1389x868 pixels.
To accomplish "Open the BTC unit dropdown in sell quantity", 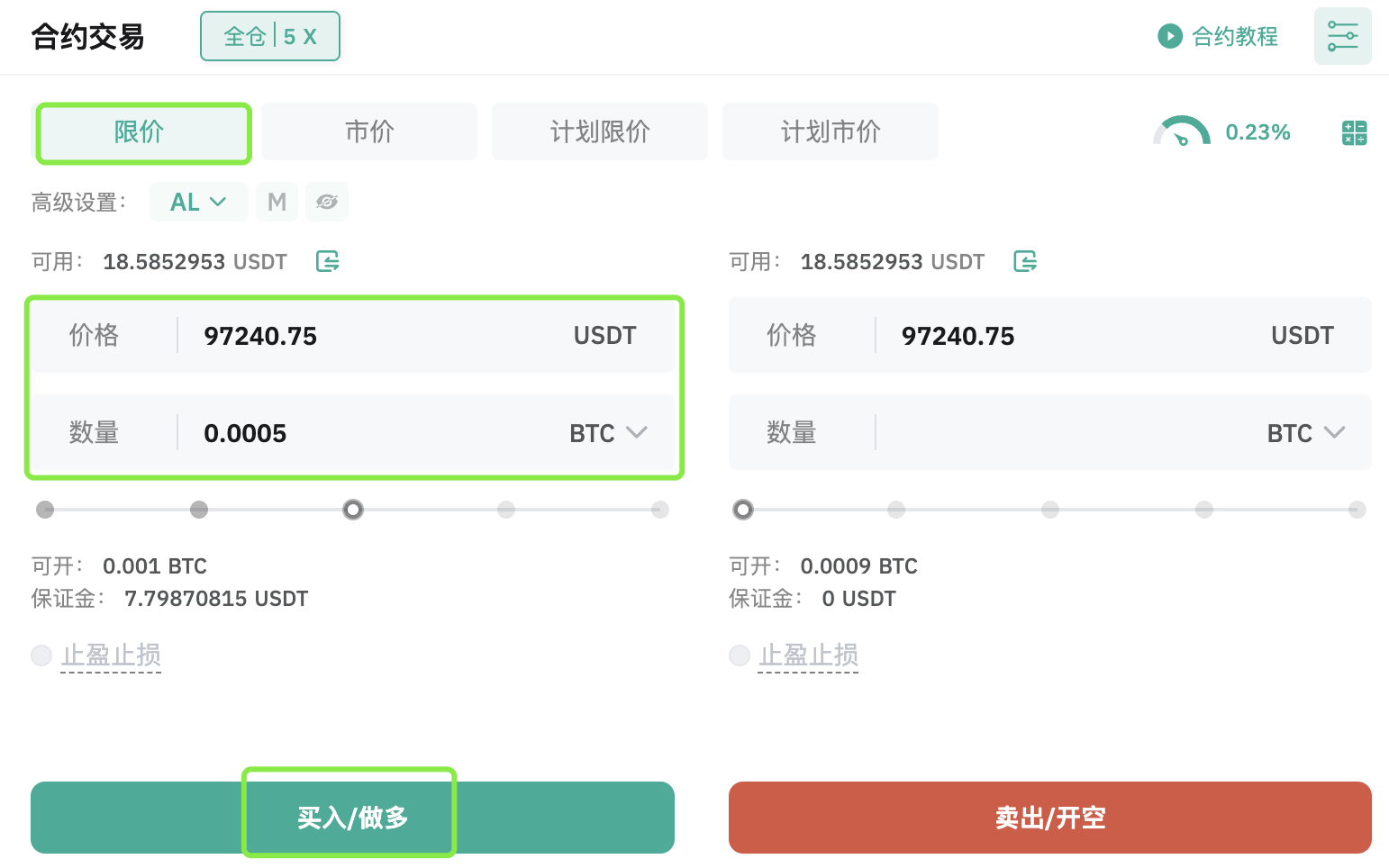I will click(1306, 433).
